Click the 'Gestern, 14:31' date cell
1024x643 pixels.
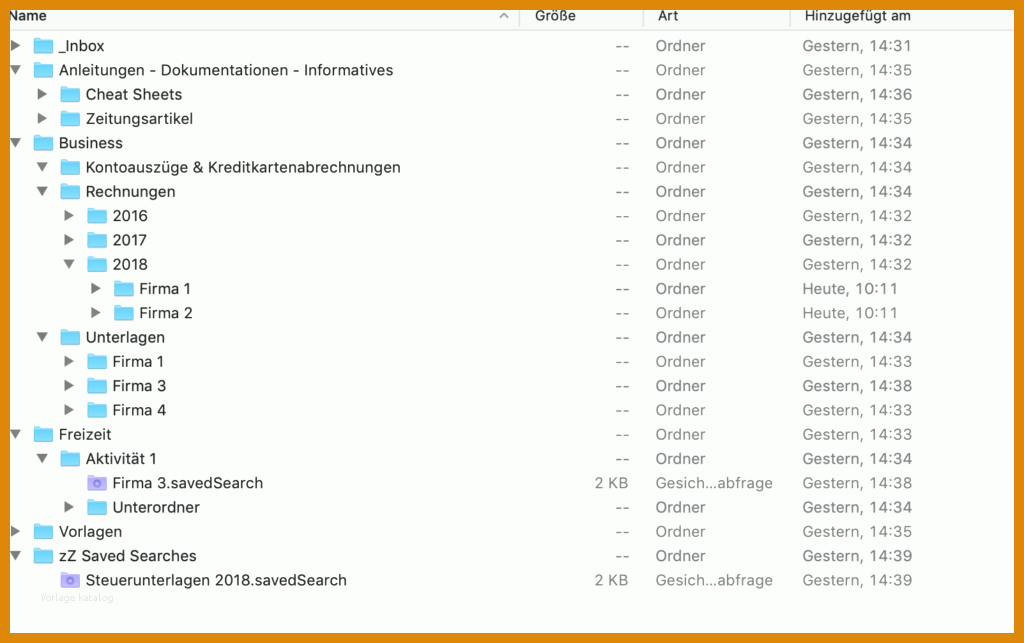tap(856, 46)
